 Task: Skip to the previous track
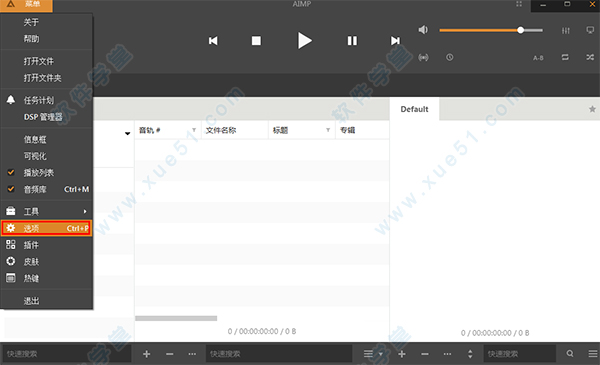click(x=213, y=41)
